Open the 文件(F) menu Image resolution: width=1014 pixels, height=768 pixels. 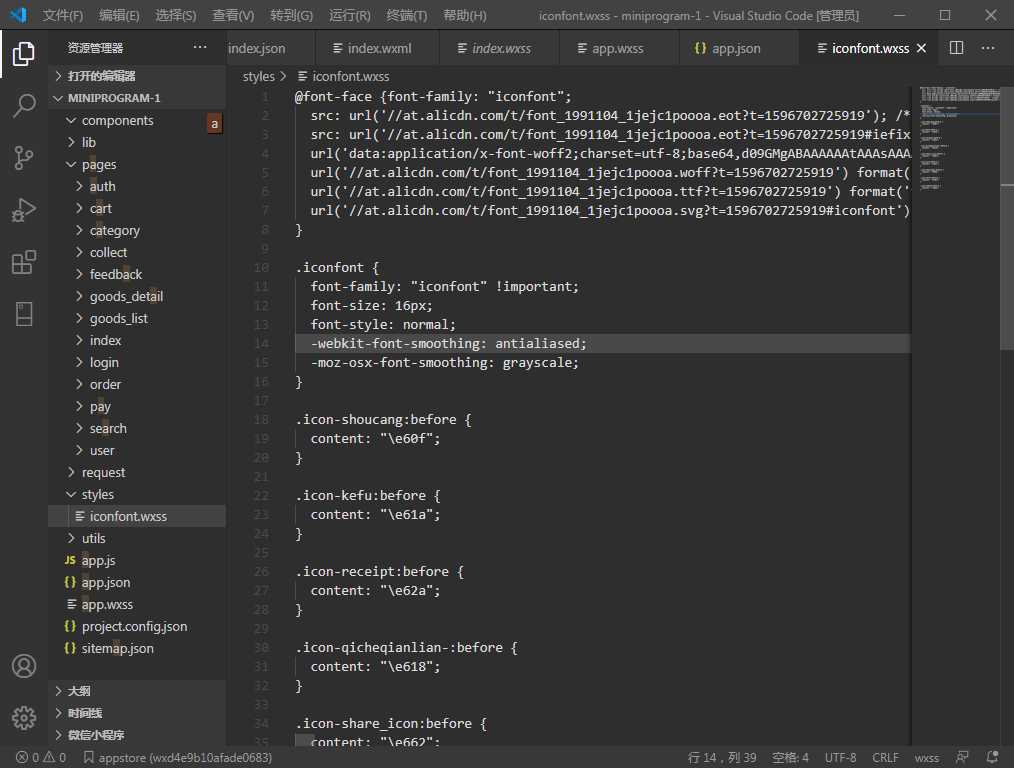click(x=63, y=15)
